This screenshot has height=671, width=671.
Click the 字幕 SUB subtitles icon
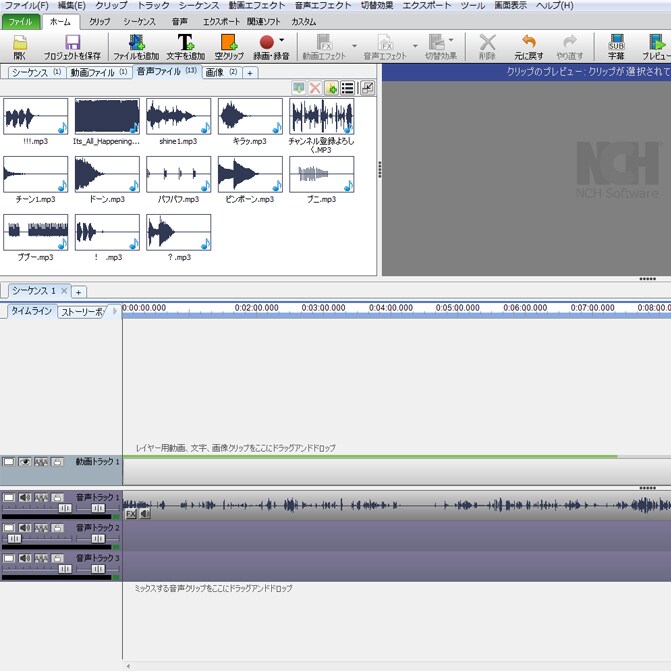(x=616, y=42)
